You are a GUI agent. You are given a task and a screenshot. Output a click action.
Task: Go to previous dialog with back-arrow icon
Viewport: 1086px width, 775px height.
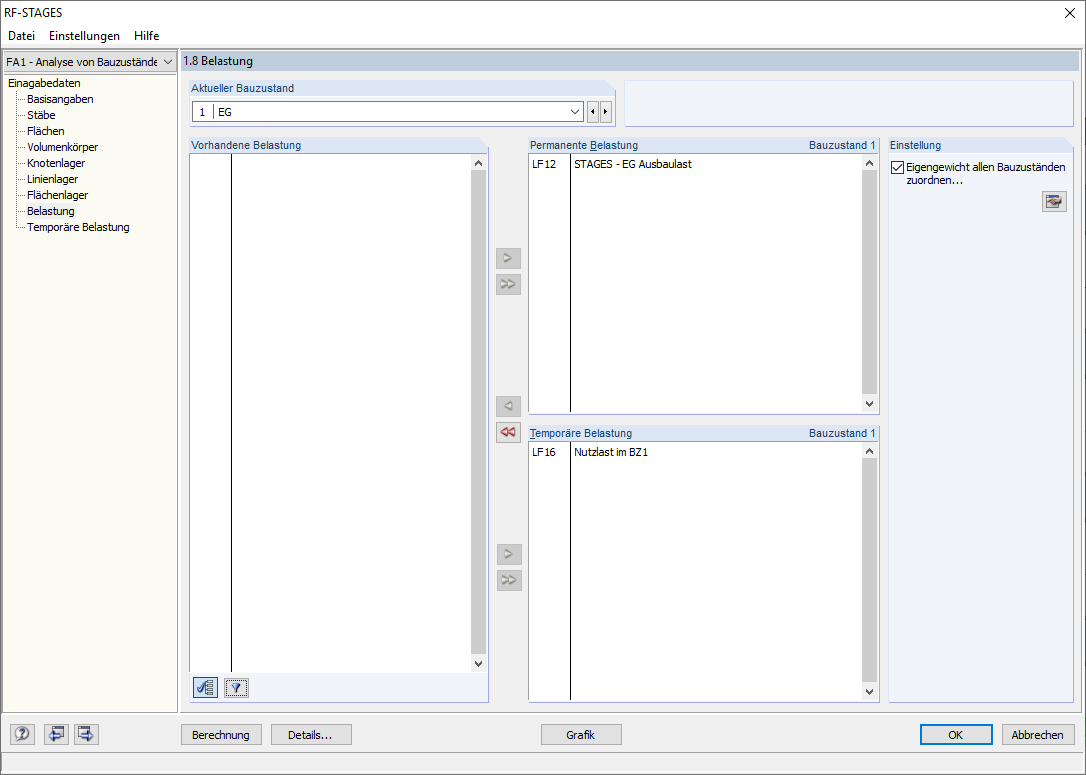tap(56, 734)
